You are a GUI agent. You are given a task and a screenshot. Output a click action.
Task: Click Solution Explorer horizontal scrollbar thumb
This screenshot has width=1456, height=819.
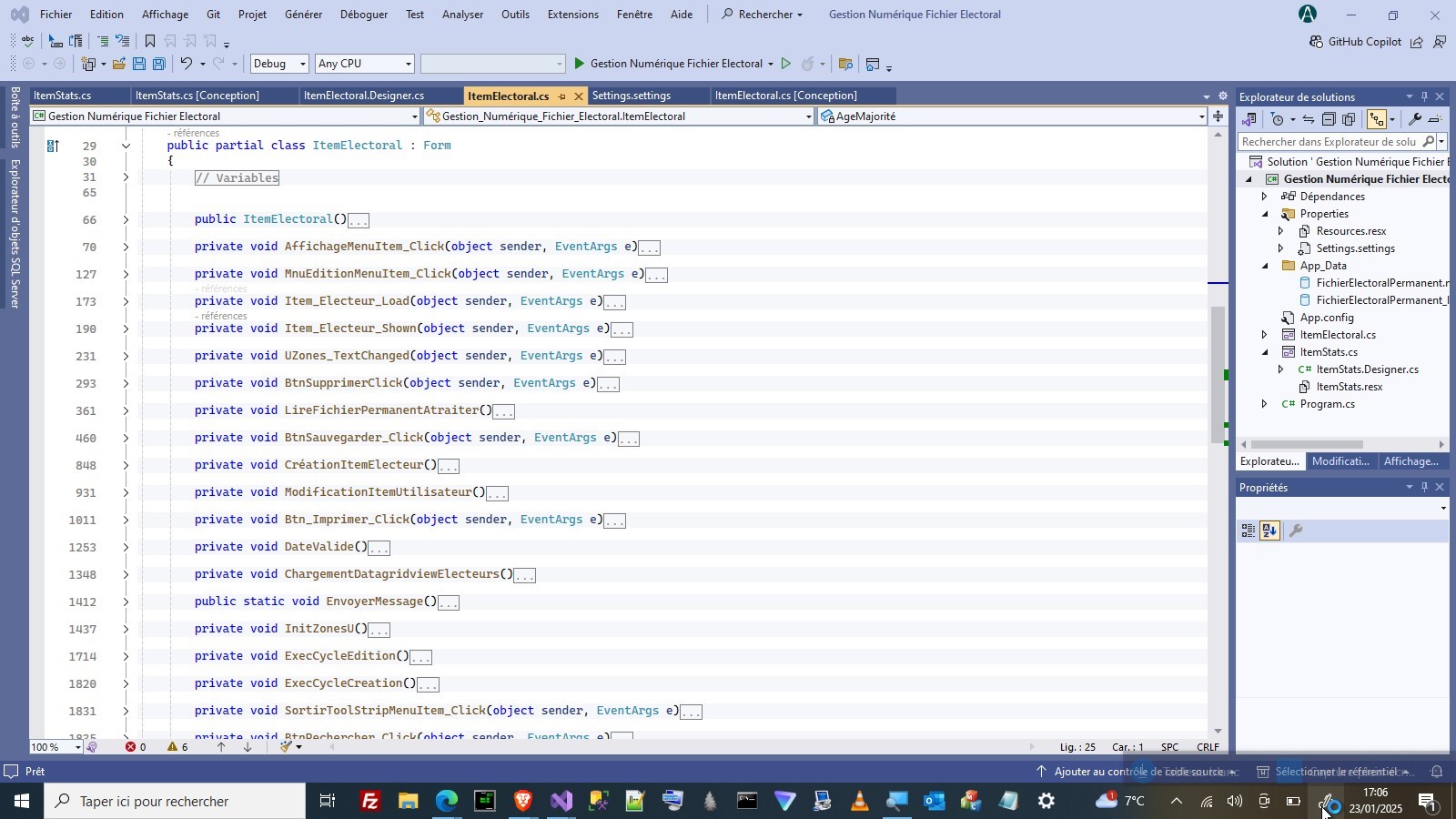click(x=1307, y=445)
